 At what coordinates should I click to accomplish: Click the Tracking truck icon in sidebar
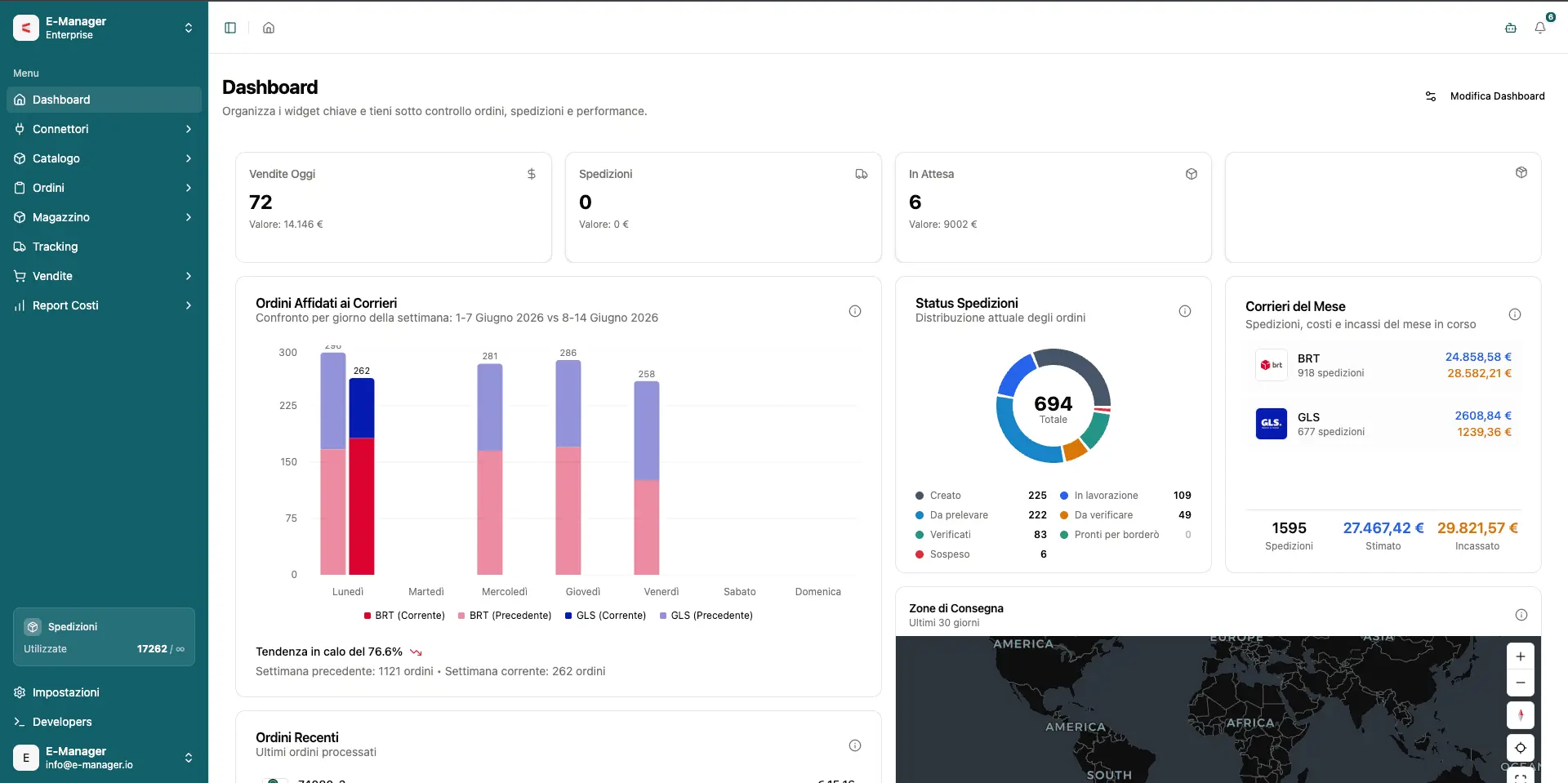click(20, 247)
